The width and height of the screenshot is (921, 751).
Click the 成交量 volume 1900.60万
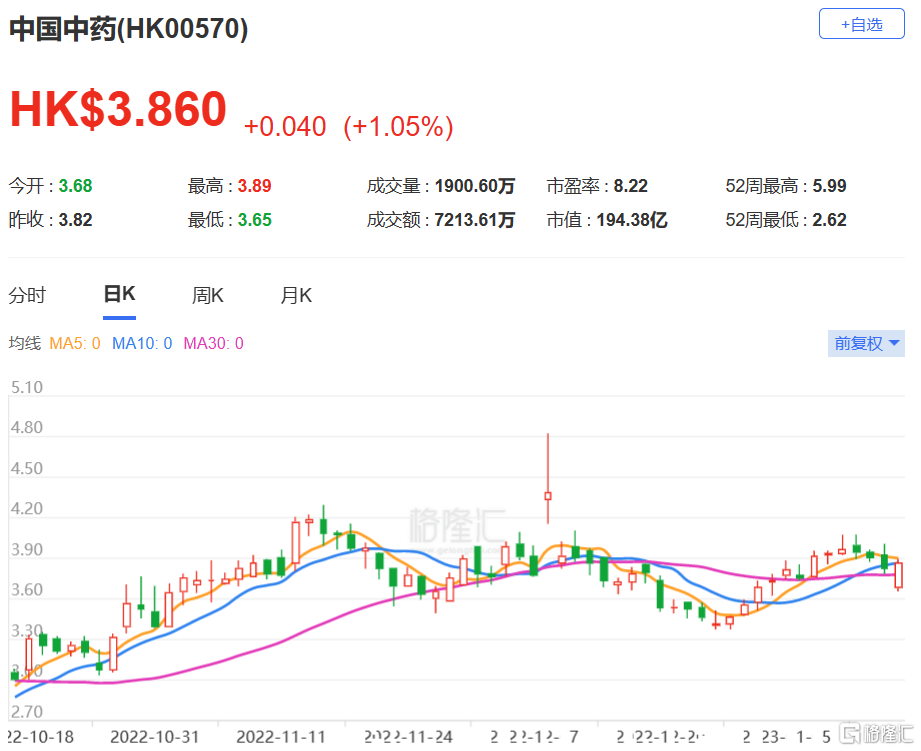tap(475, 186)
